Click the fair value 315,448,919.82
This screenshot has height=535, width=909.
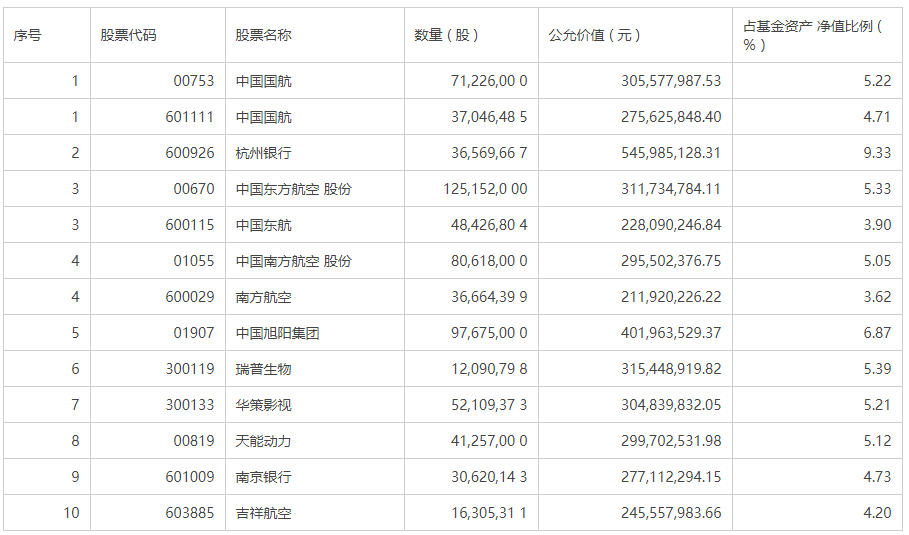[x=671, y=369]
